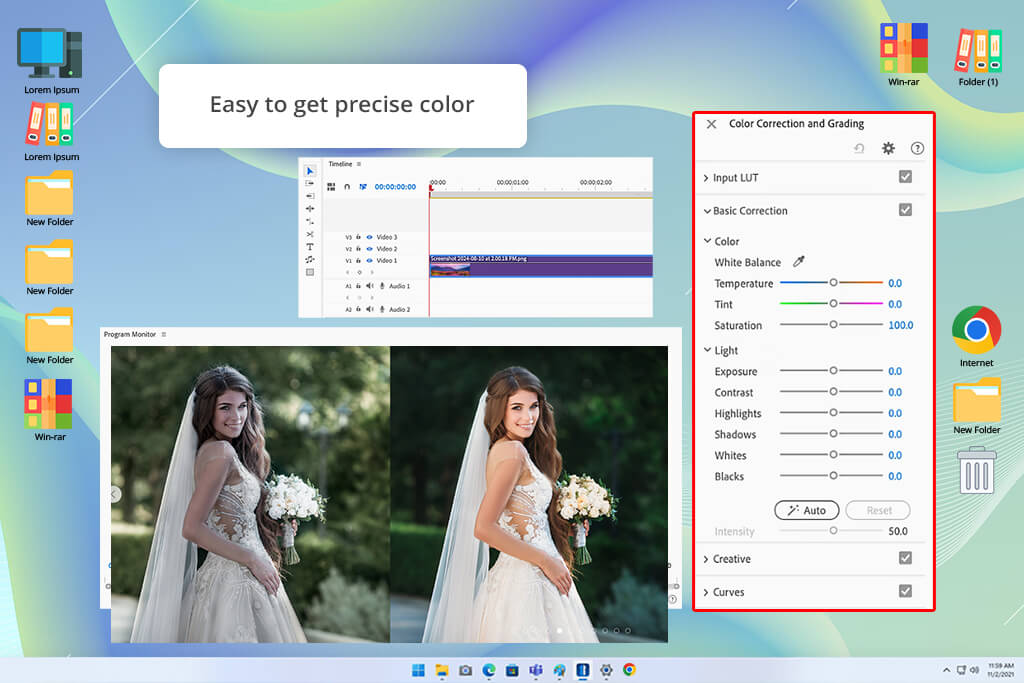This screenshot has width=1024, height=683.
Task: Open Color Correction panel settings gear
Action: pyautogui.click(x=888, y=148)
